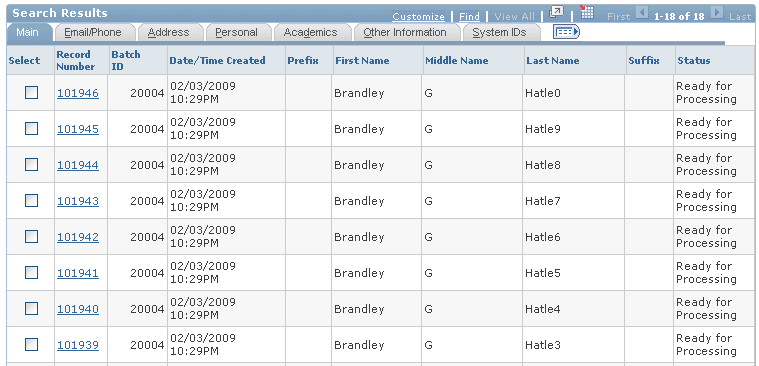Sort by Last Name column header
This screenshot has height=366, width=759.
point(553,61)
